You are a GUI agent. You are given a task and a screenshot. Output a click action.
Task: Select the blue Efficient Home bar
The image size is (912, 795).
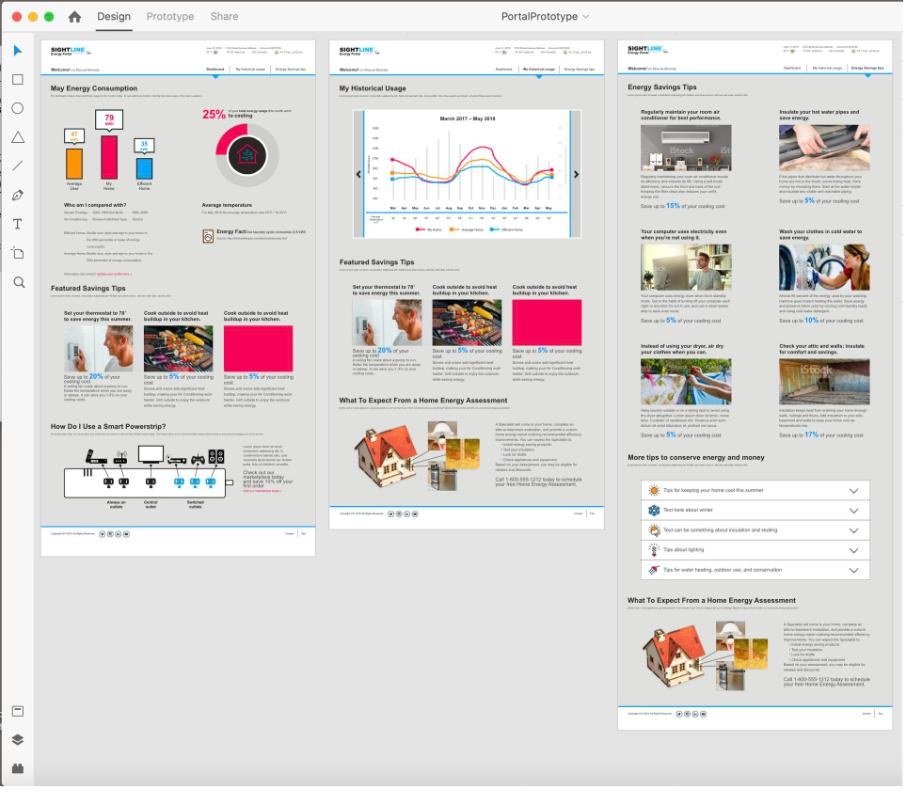[x=145, y=170]
